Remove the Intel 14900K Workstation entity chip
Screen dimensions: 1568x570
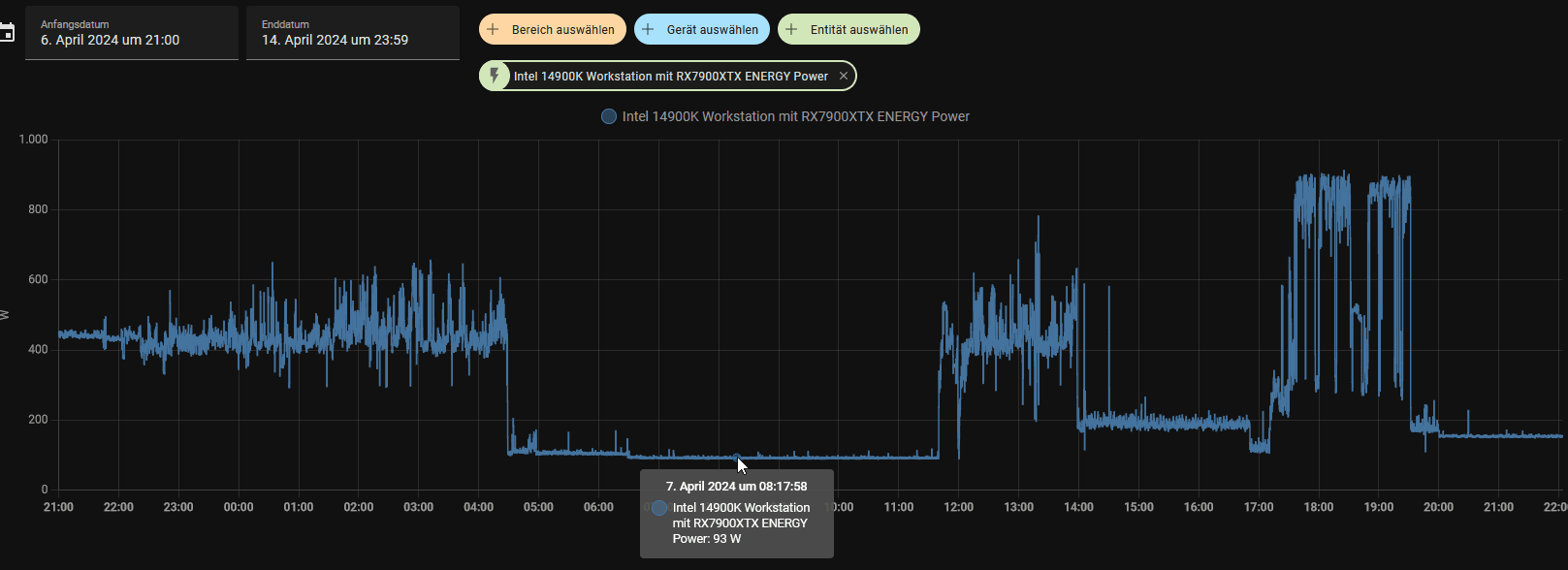pos(844,76)
